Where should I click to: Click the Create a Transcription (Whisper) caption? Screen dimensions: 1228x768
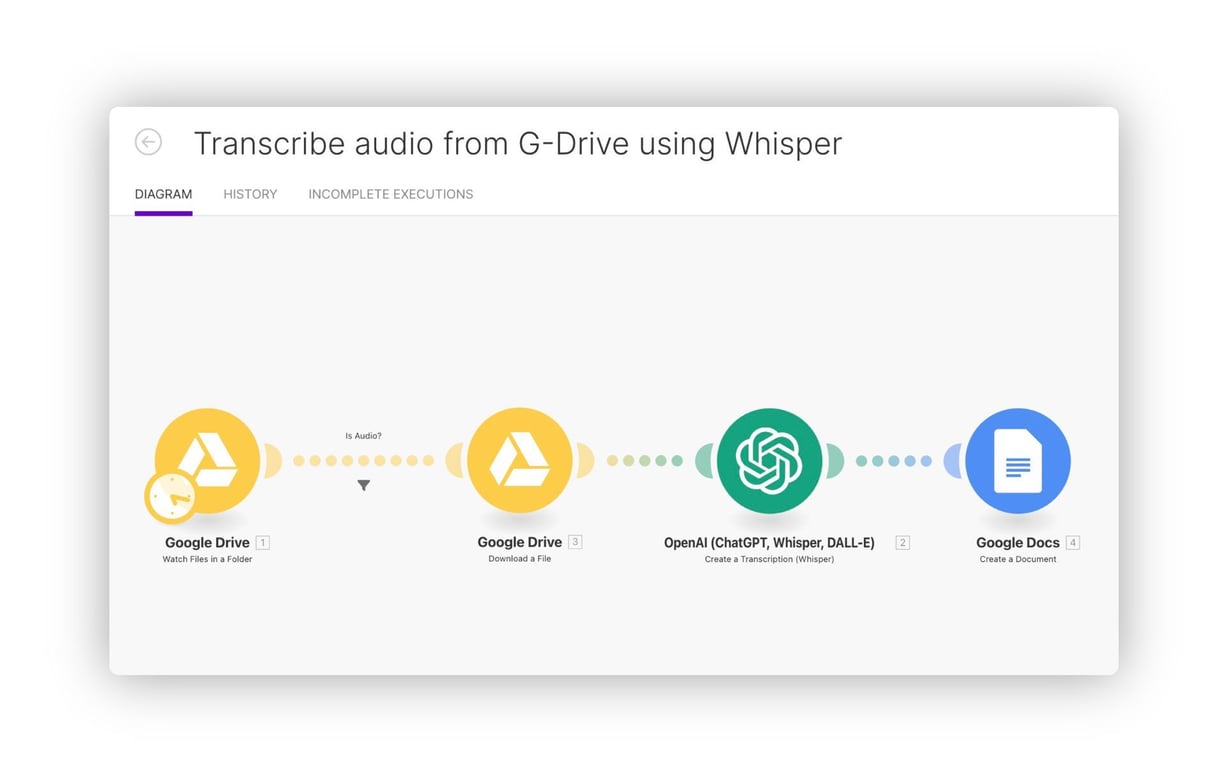[769, 560]
